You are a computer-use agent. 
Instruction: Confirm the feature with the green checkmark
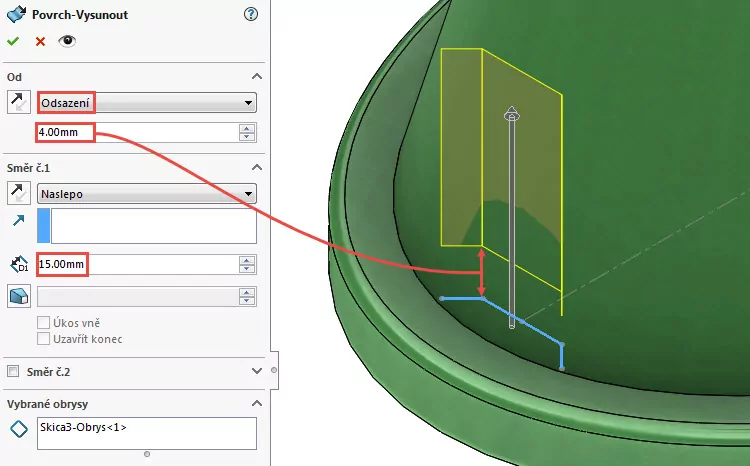pyautogui.click(x=13, y=42)
